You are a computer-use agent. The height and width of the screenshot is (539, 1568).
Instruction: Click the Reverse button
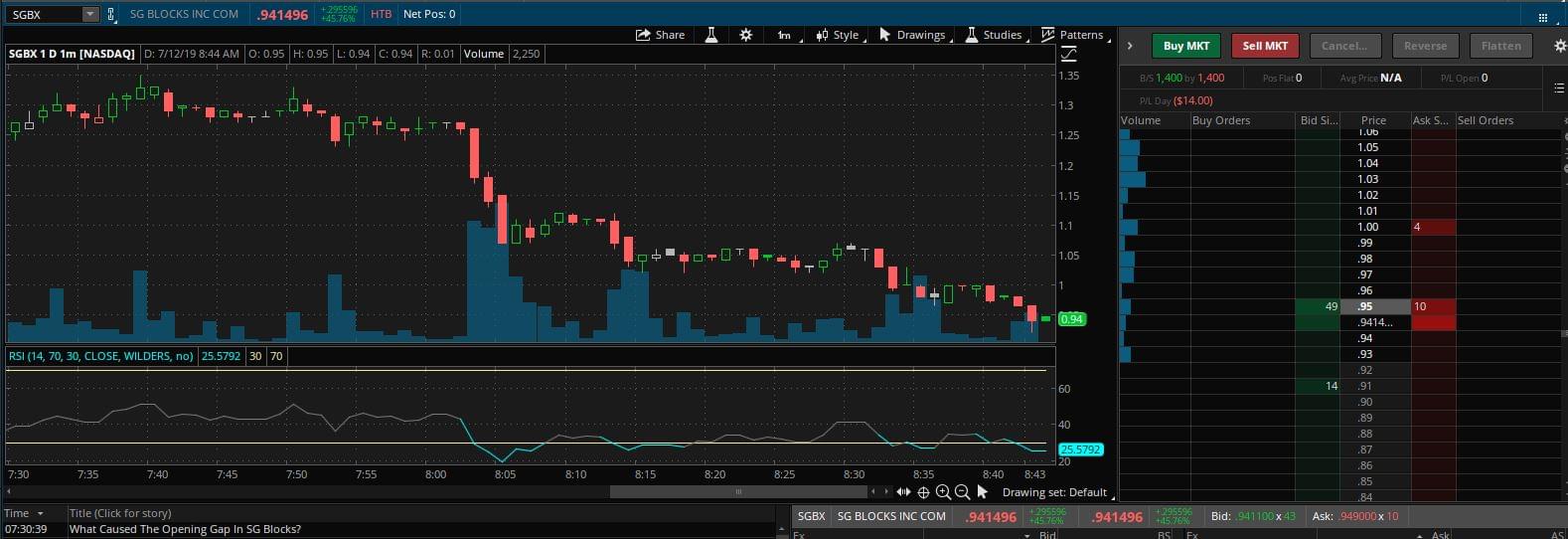(x=1425, y=46)
